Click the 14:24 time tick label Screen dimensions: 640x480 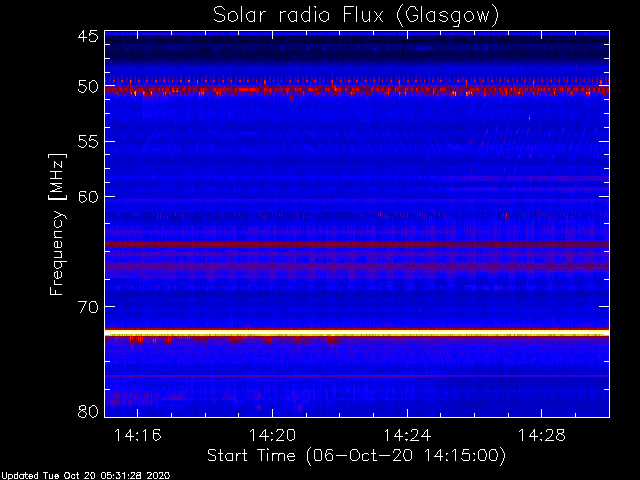(407, 435)
